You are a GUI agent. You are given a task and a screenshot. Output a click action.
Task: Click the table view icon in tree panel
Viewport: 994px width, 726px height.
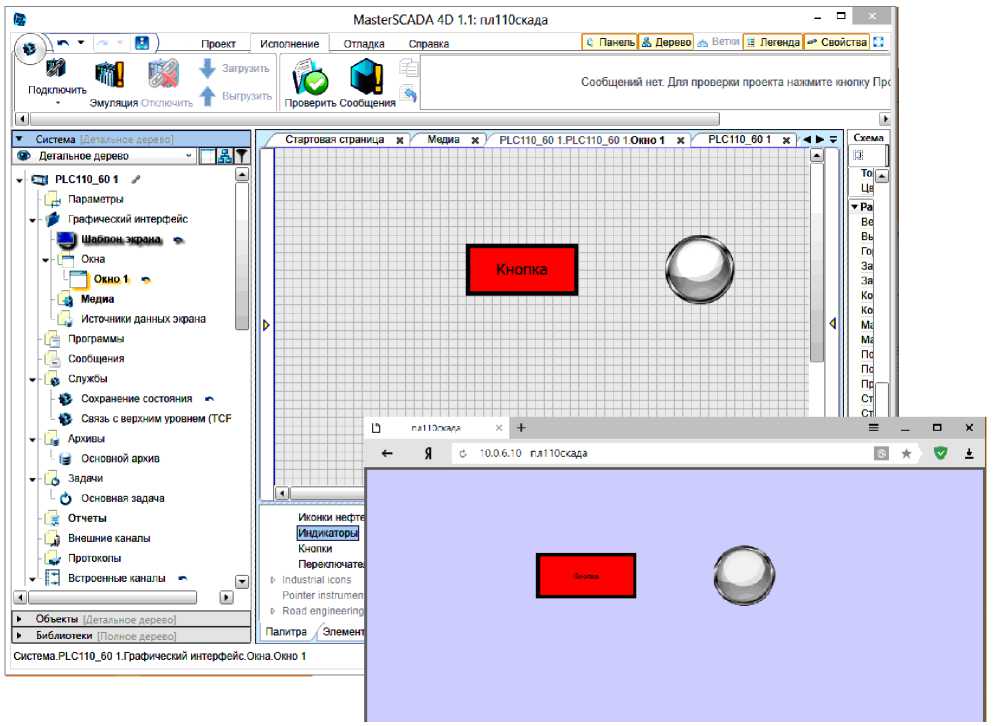click(x=207, y=156)
